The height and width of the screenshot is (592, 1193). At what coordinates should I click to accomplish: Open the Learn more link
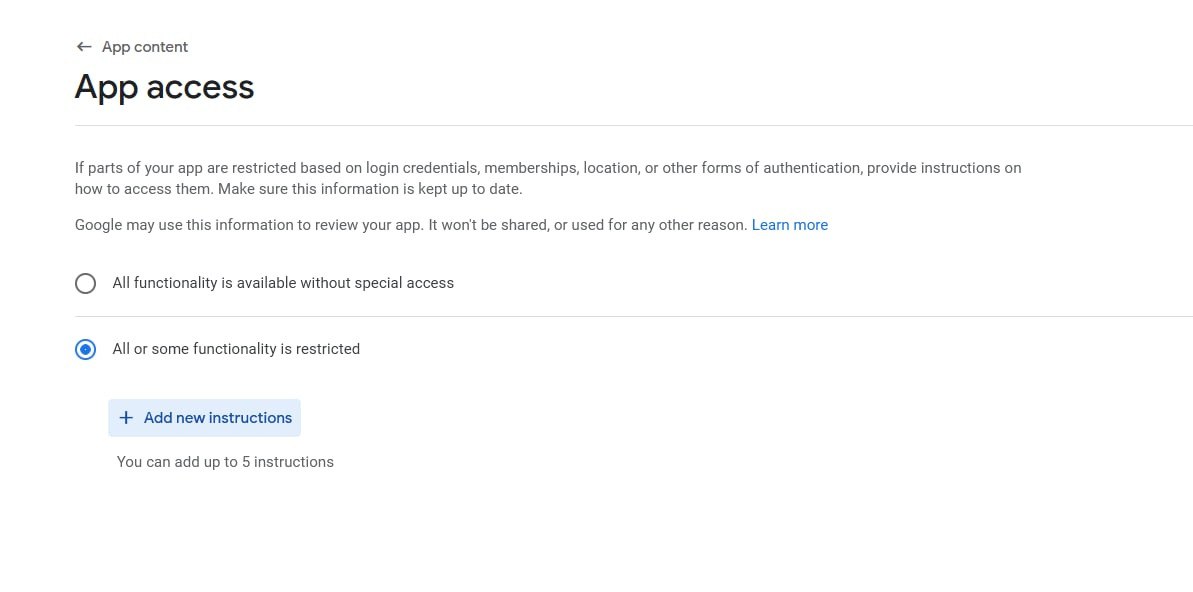pos(789,225)
